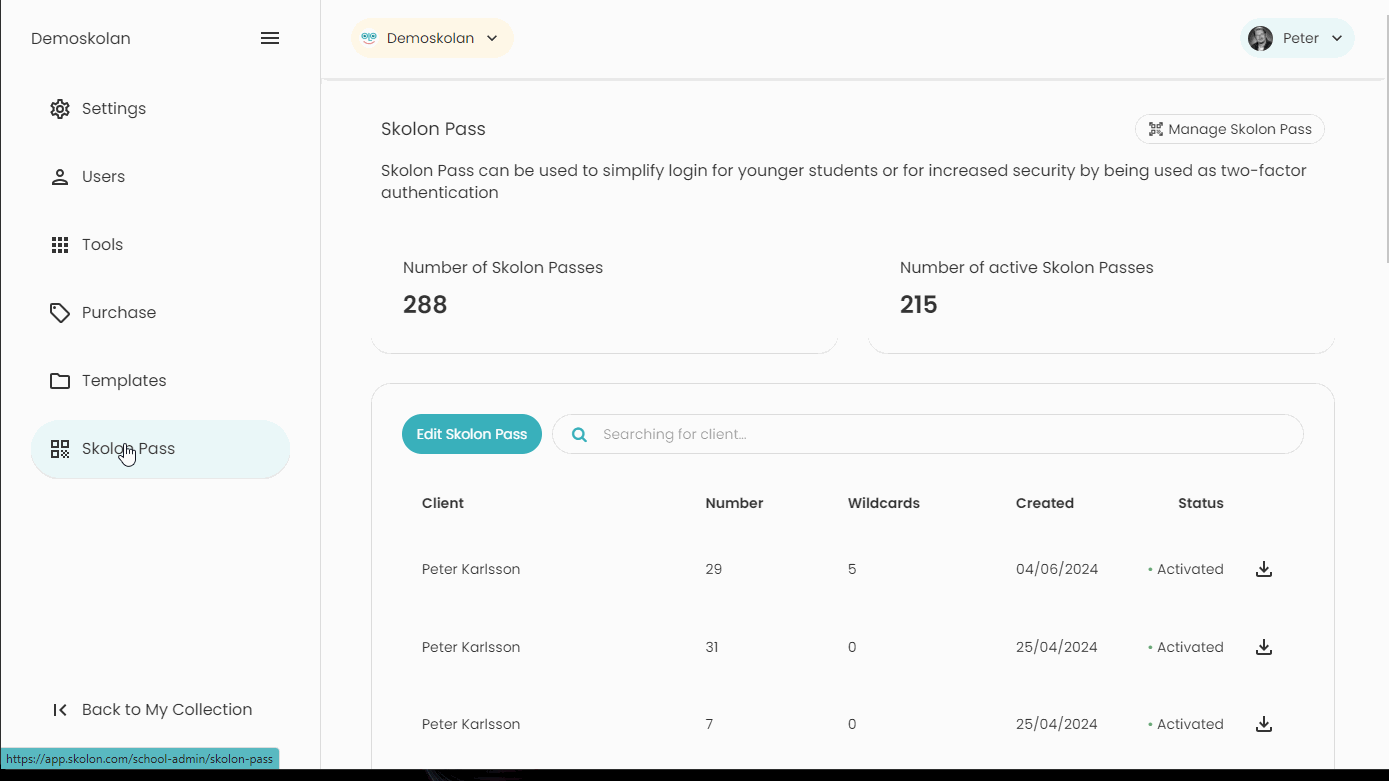
Task: Click the Demoskolan owl logo in top bar
Action: pos(369,38)
